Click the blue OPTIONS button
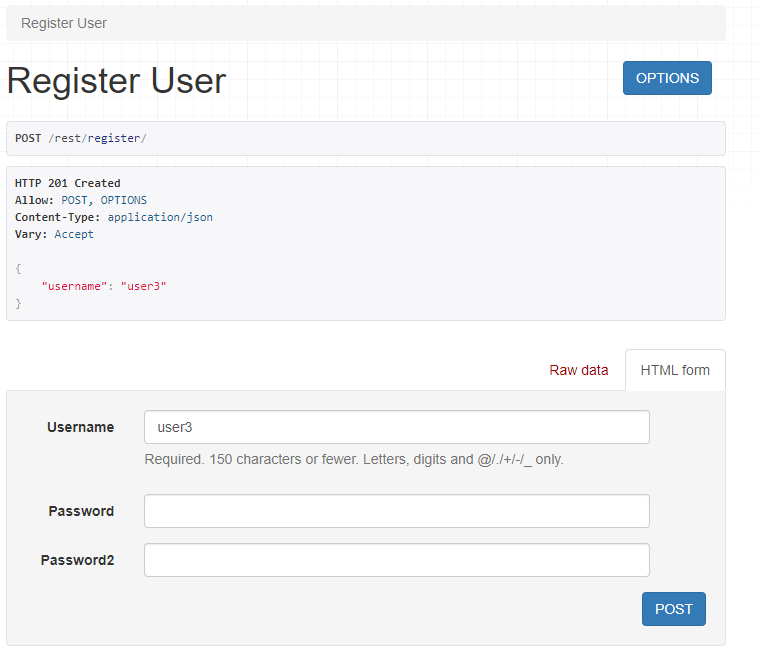 [667, 78]
